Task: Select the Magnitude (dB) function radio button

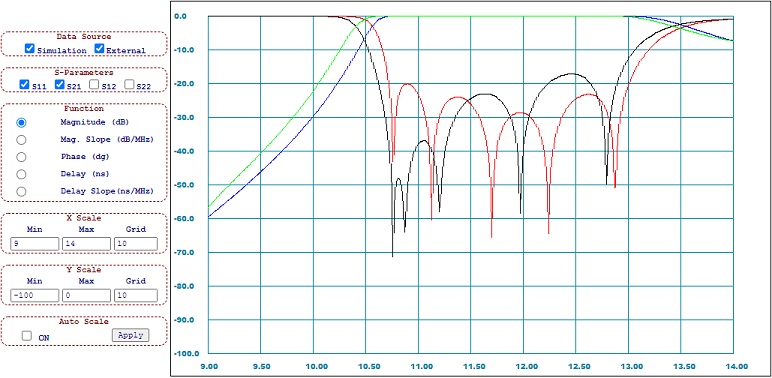Action: tap(21, 122)
